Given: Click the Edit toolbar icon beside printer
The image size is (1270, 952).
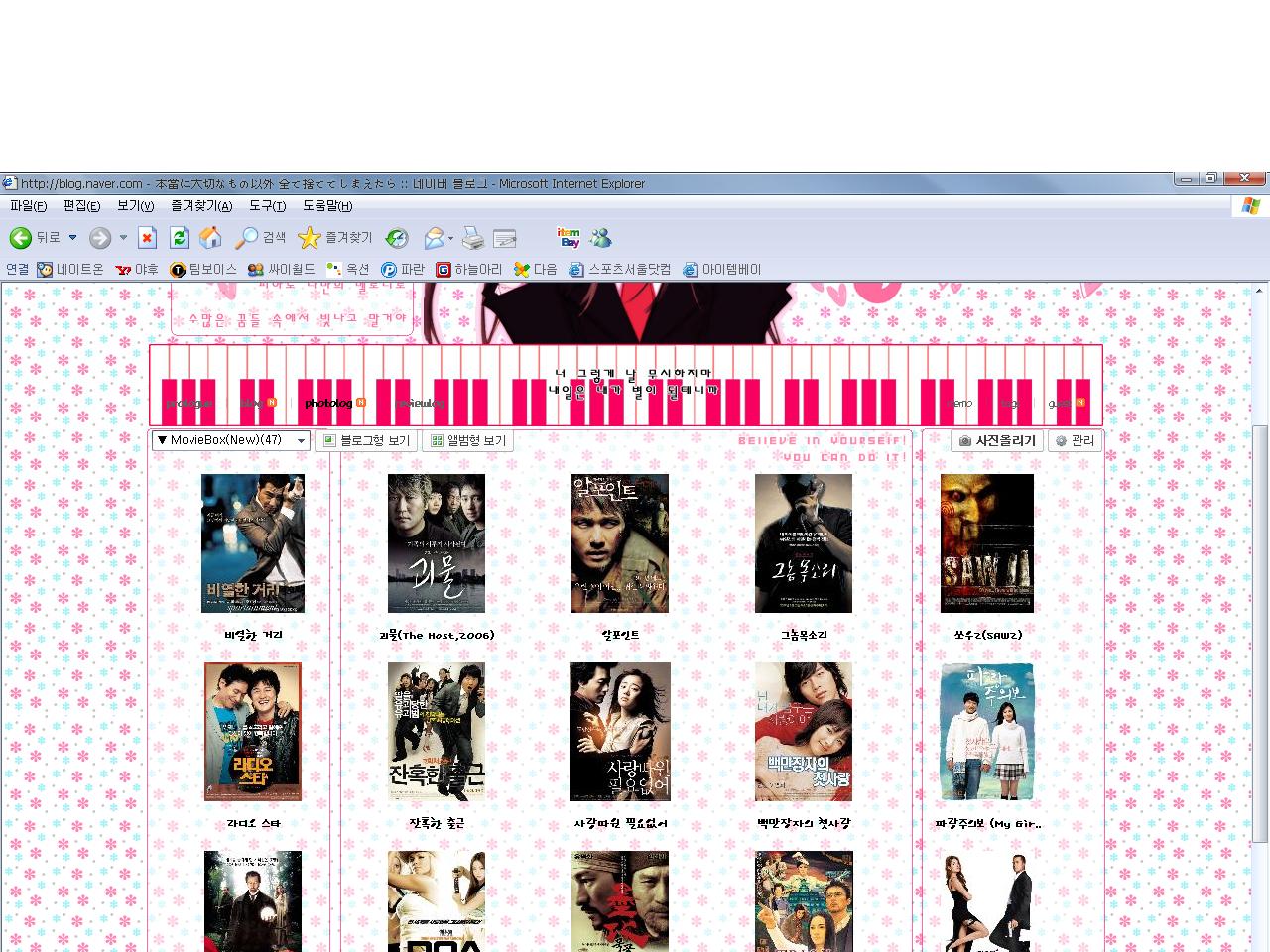Looking at the screenshot, I should click(505, 238).
